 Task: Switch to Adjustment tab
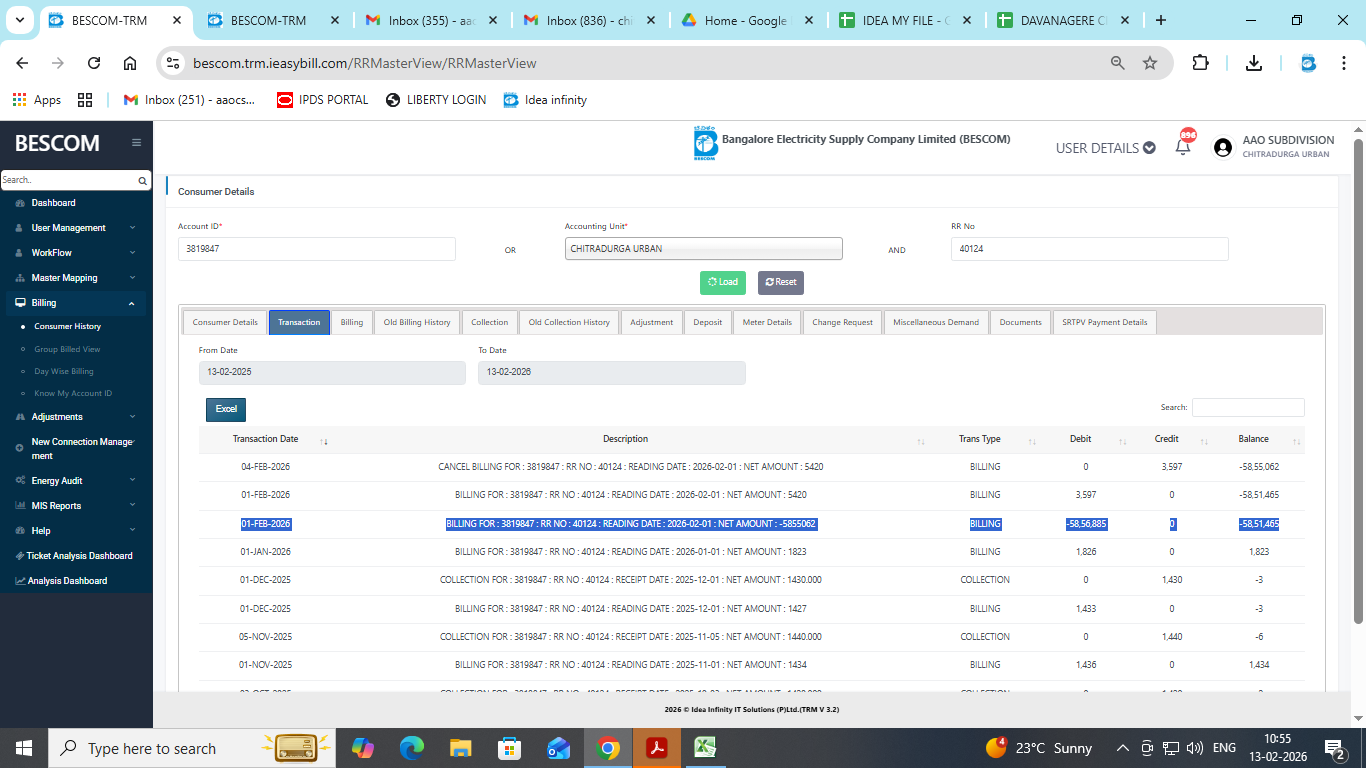tap(652, 322)
